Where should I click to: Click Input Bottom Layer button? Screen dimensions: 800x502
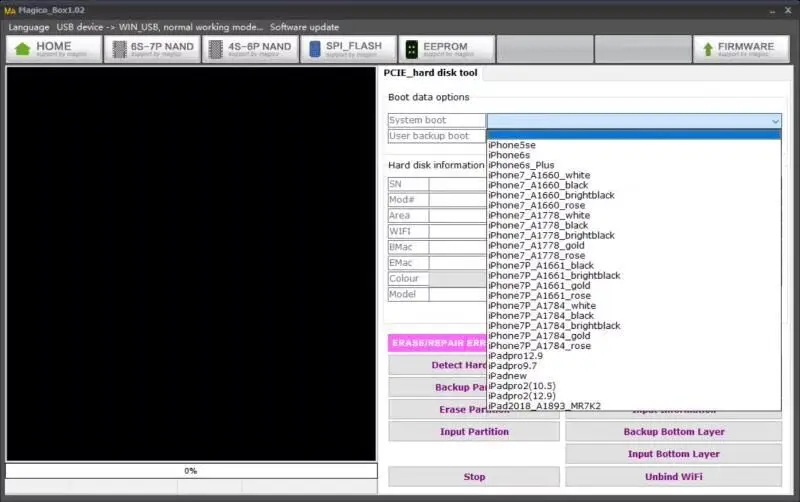(x=673, y=454)
